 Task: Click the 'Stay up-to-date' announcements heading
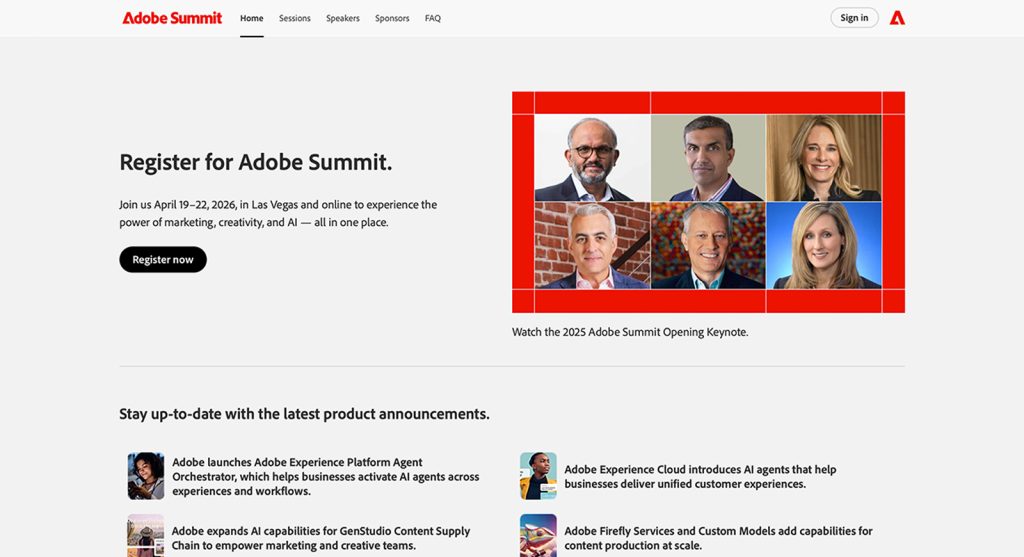[x=304, y=414]
